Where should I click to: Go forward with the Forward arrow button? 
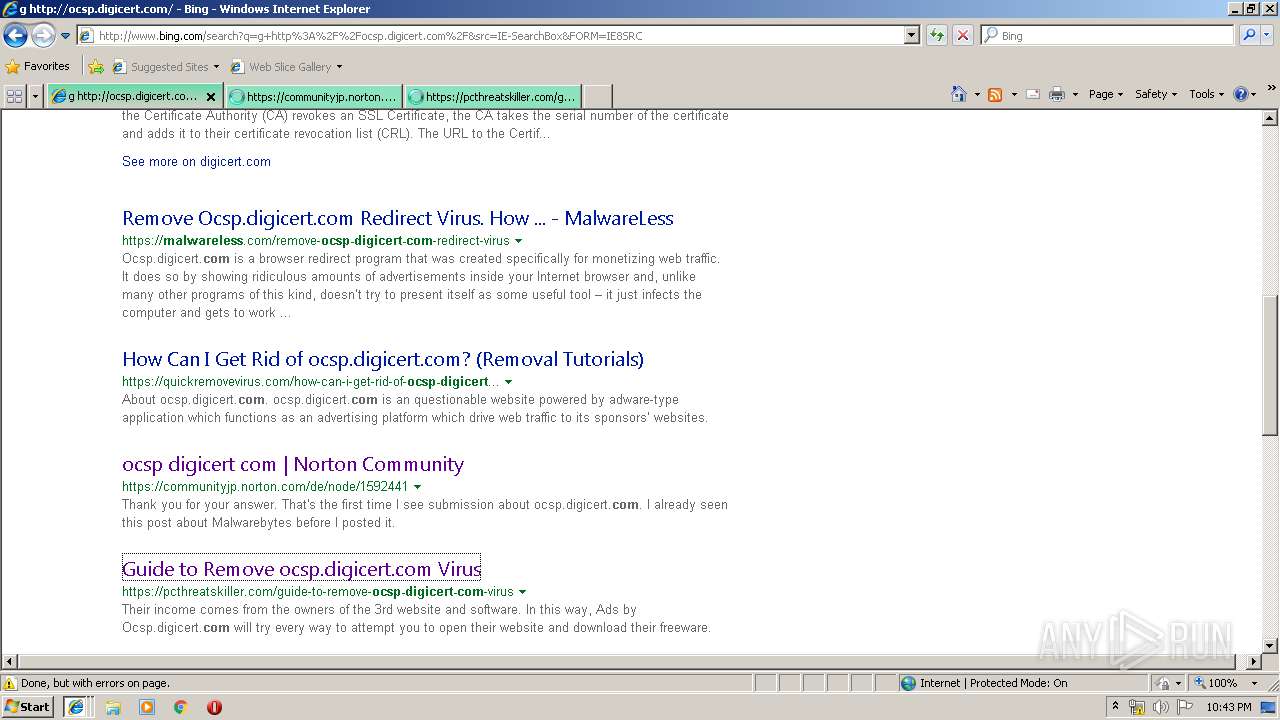pyautogui.click(x=43, y=35)
